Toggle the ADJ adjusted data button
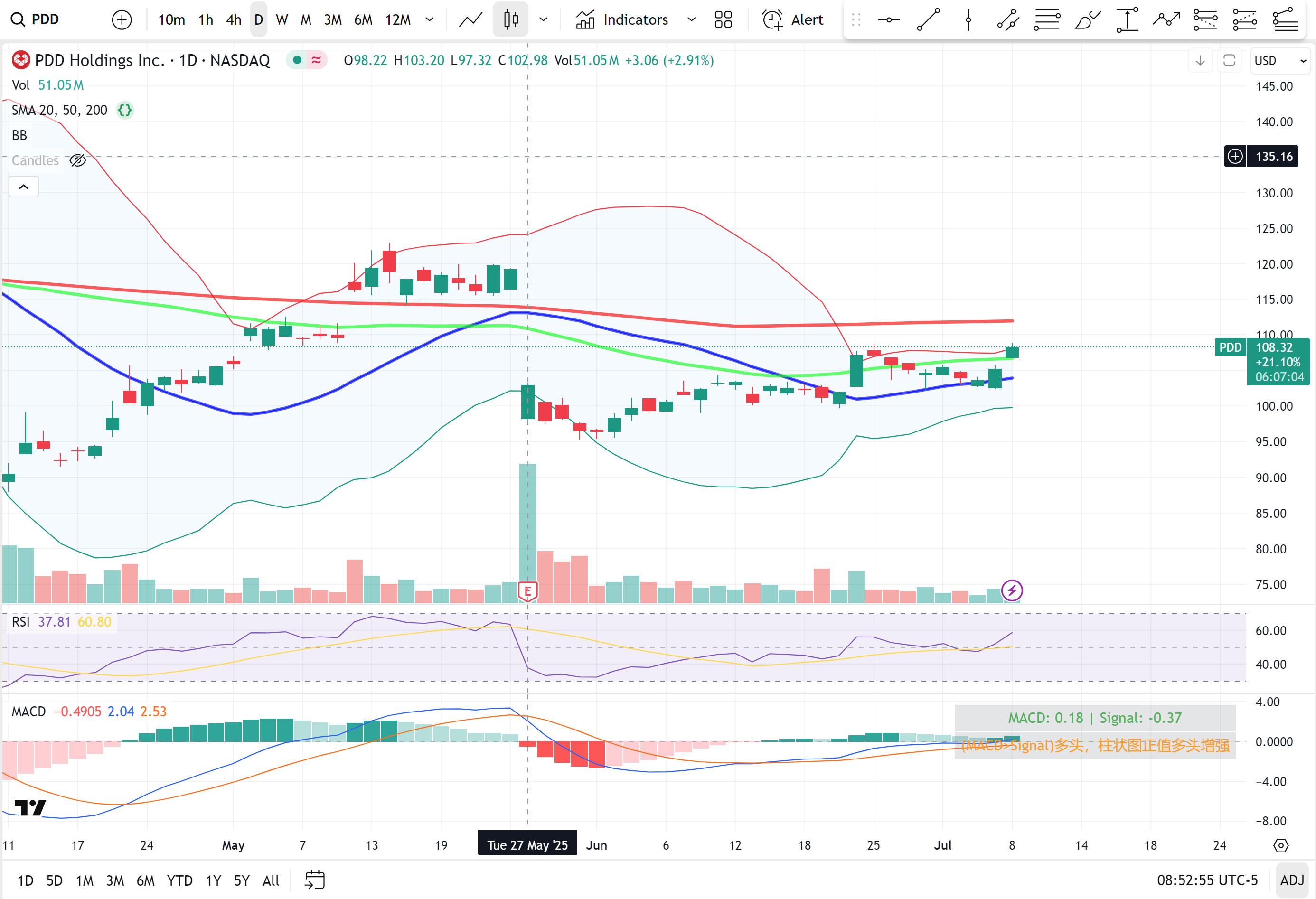 point(1292,880)
